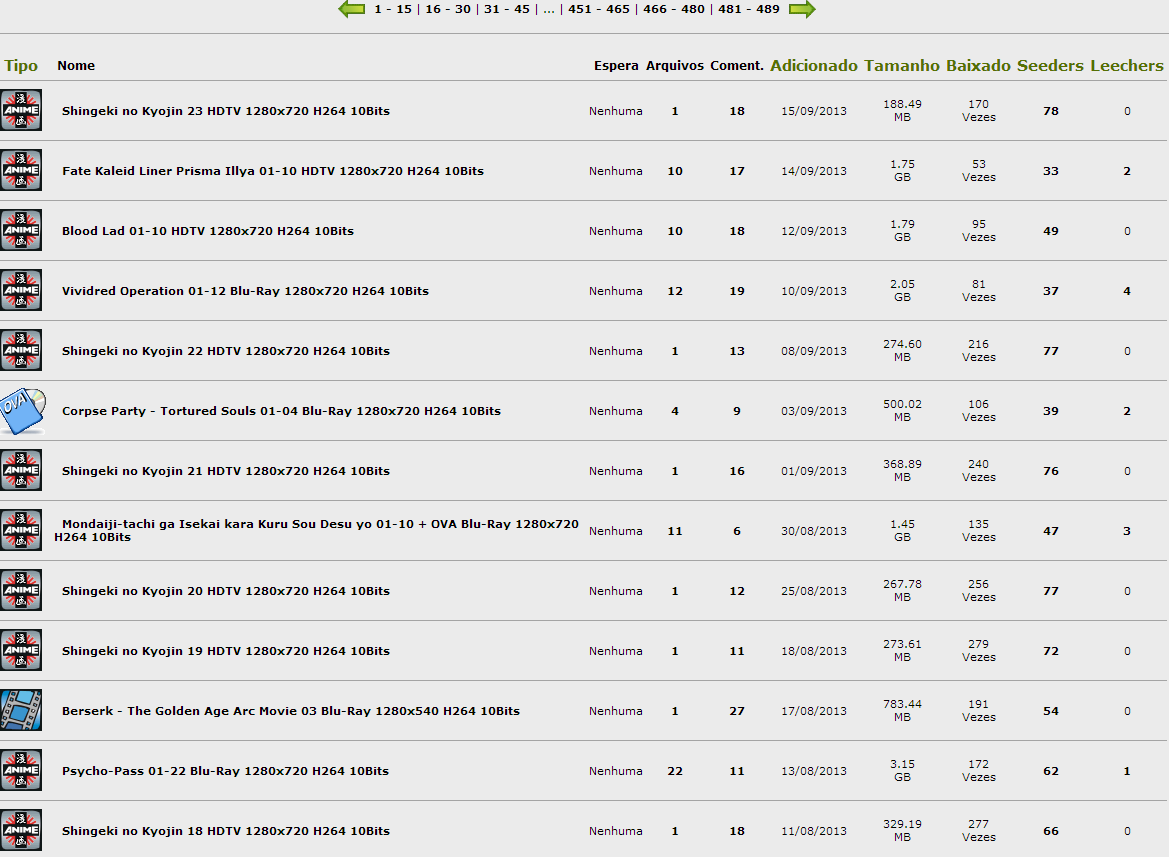Sort list by Adicionado column header

814,66
